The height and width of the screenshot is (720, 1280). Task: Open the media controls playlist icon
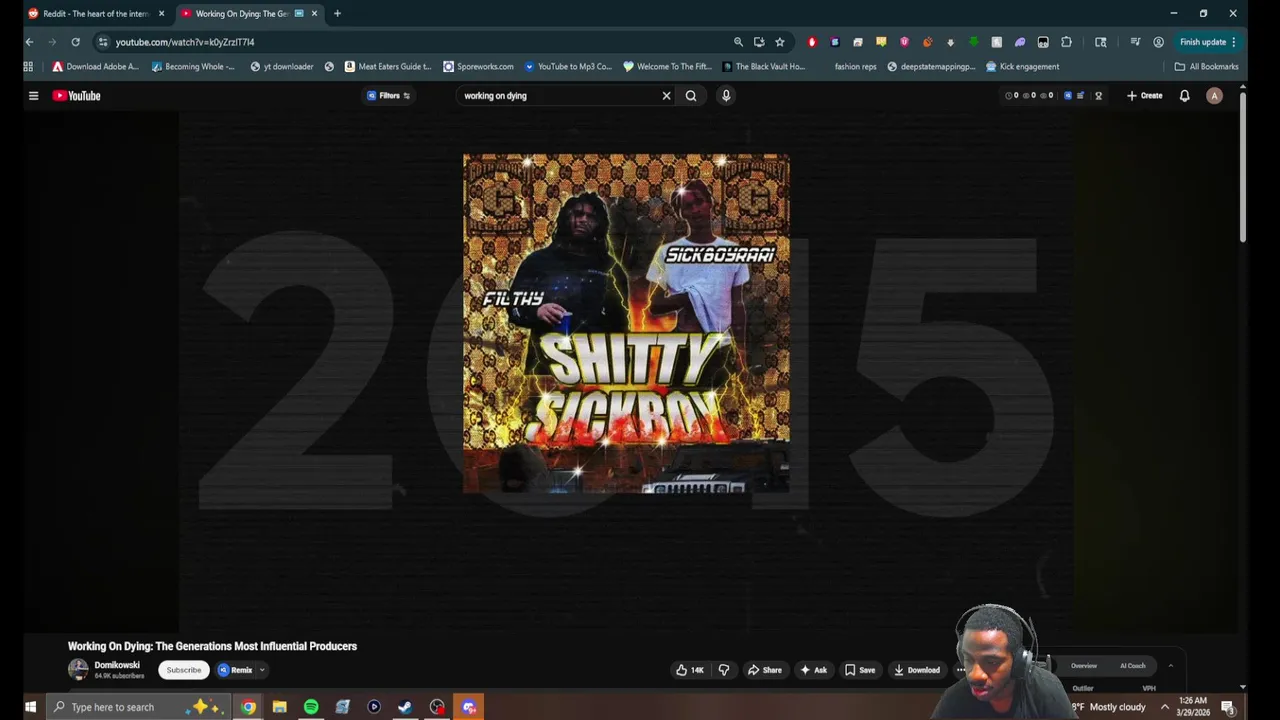point(1135,42)
